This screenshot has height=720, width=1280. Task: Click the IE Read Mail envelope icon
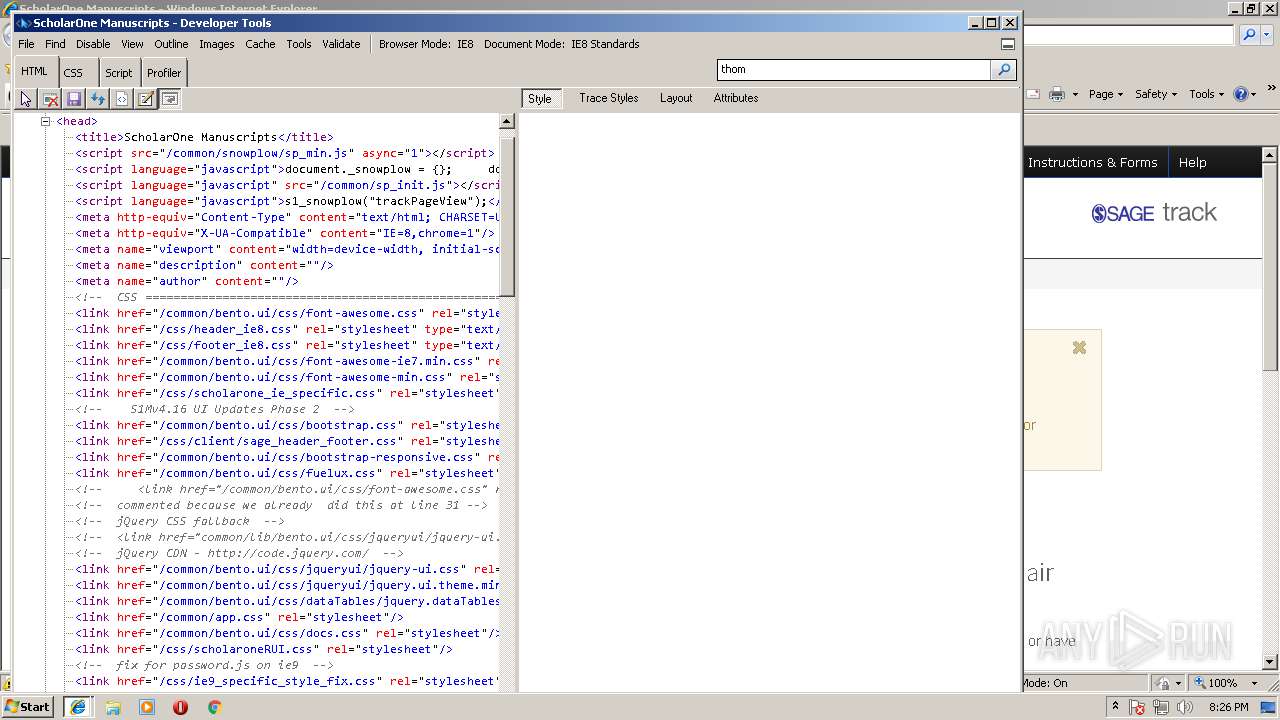[1033, 94]
